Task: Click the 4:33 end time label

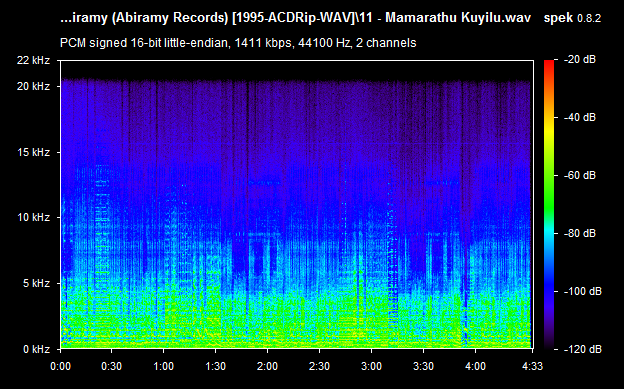Action: 532,366
